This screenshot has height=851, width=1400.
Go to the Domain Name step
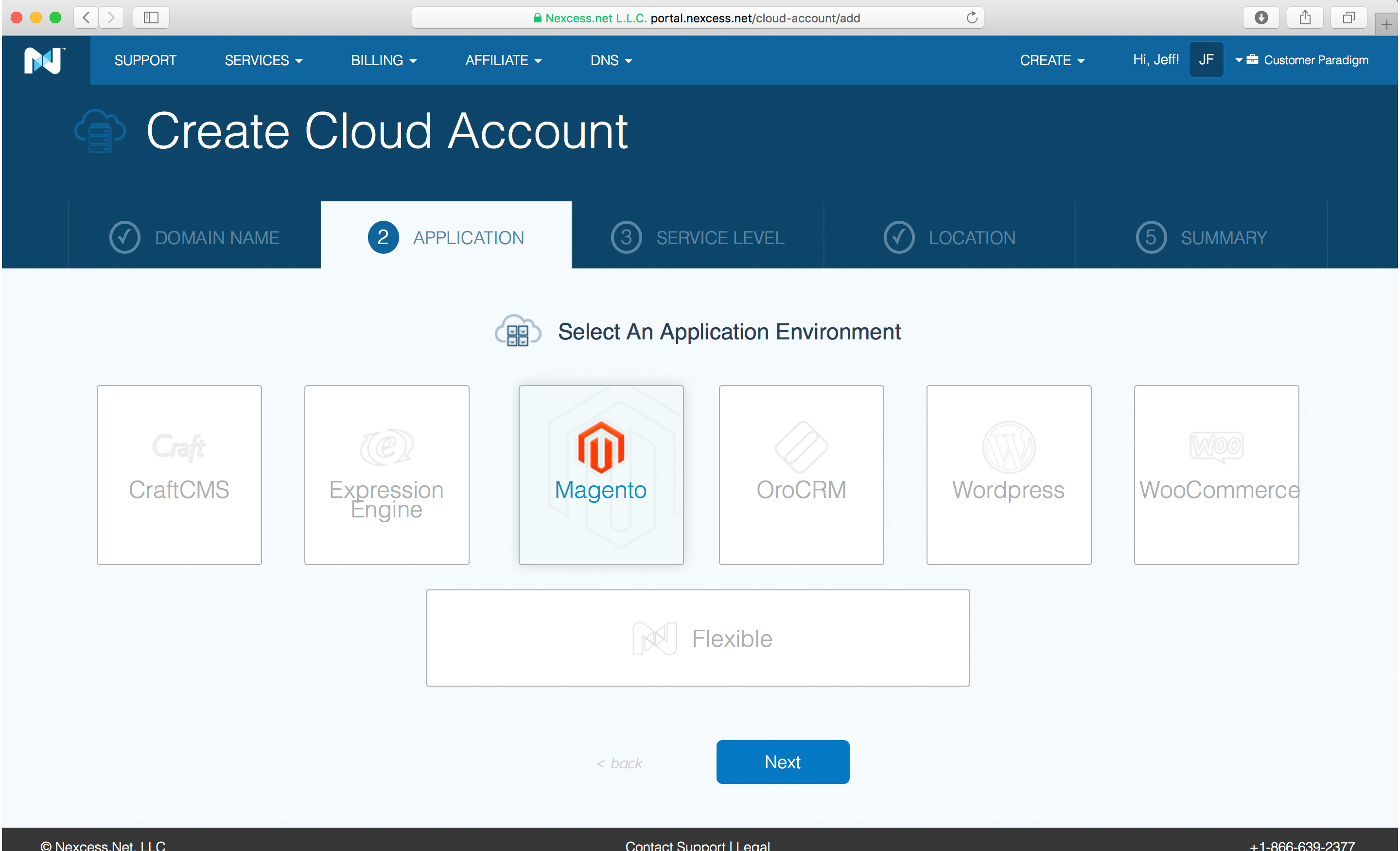(194, 237)
